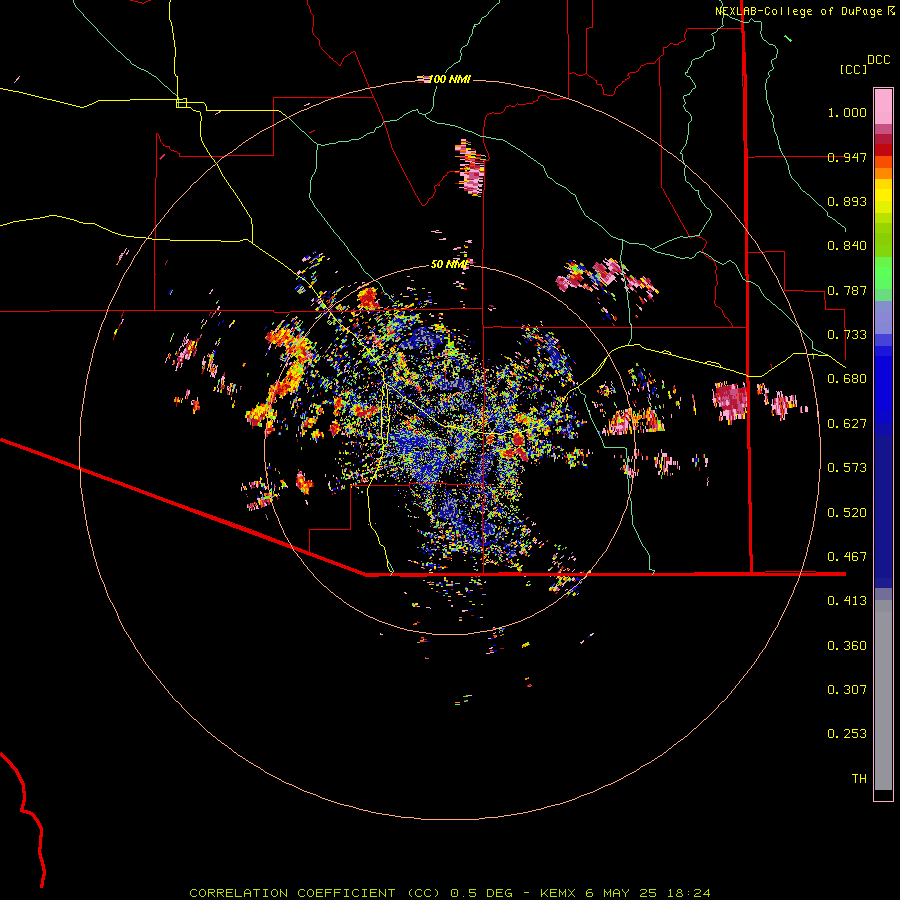
Task: Select the 1.000 scale value
Action: (847, 112)
